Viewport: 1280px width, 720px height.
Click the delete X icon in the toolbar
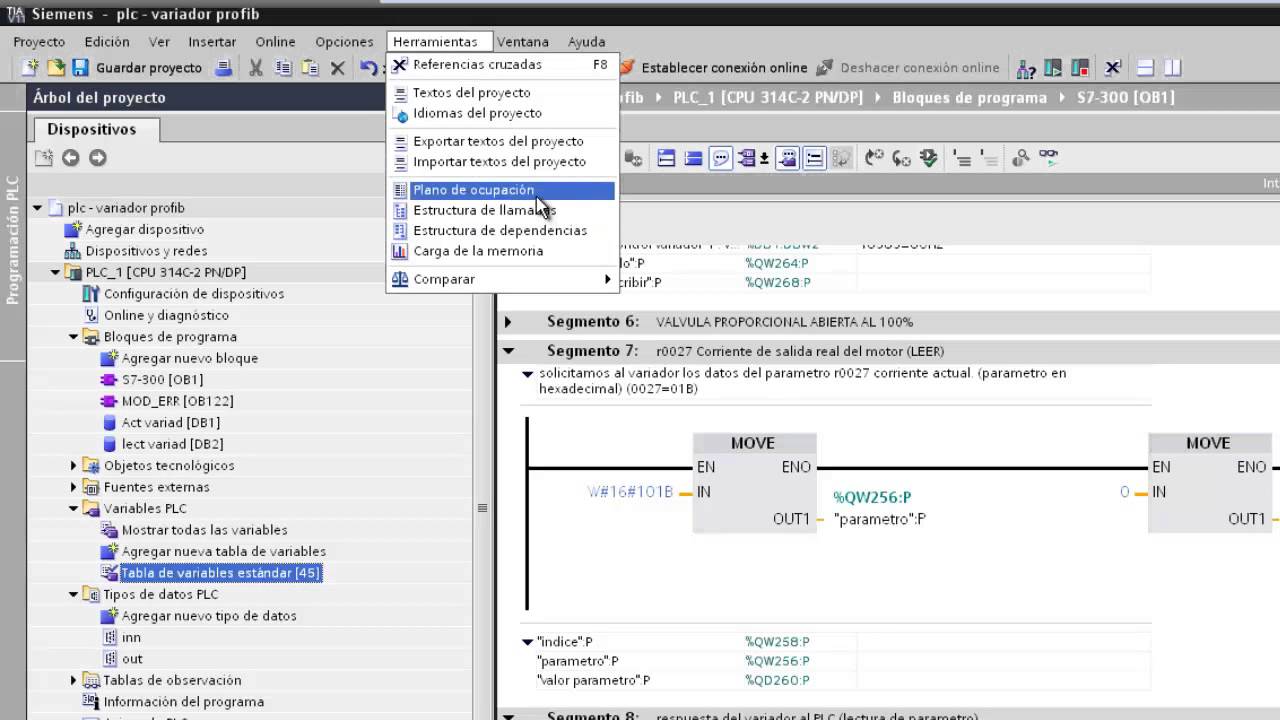[x=338, y=68]
